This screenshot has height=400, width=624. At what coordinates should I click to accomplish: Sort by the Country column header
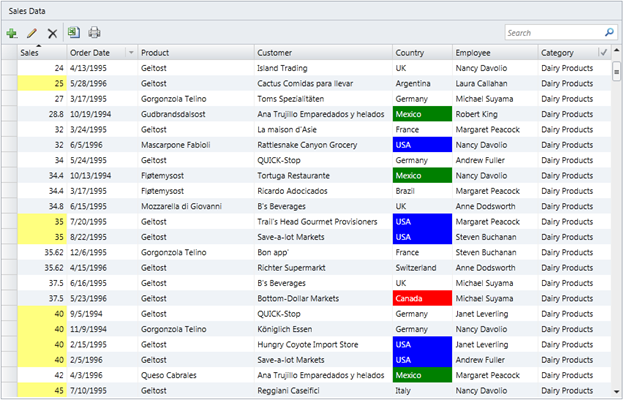420,52
